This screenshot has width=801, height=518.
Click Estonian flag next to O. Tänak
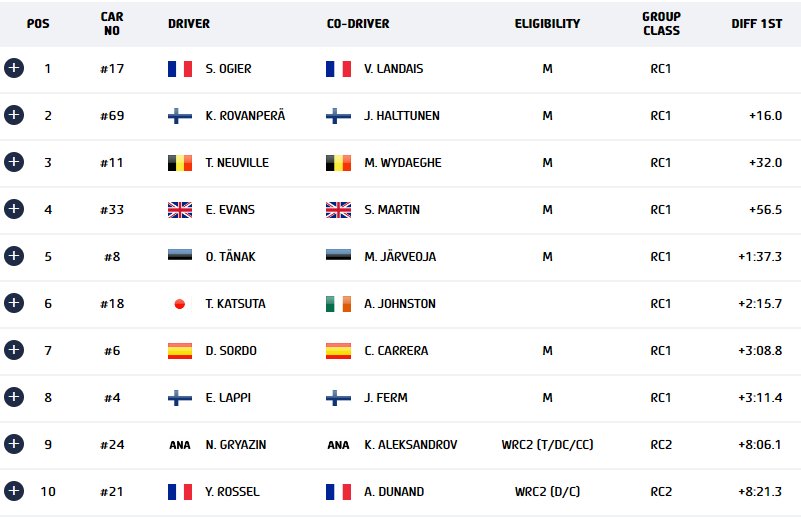tap(180, 257)
